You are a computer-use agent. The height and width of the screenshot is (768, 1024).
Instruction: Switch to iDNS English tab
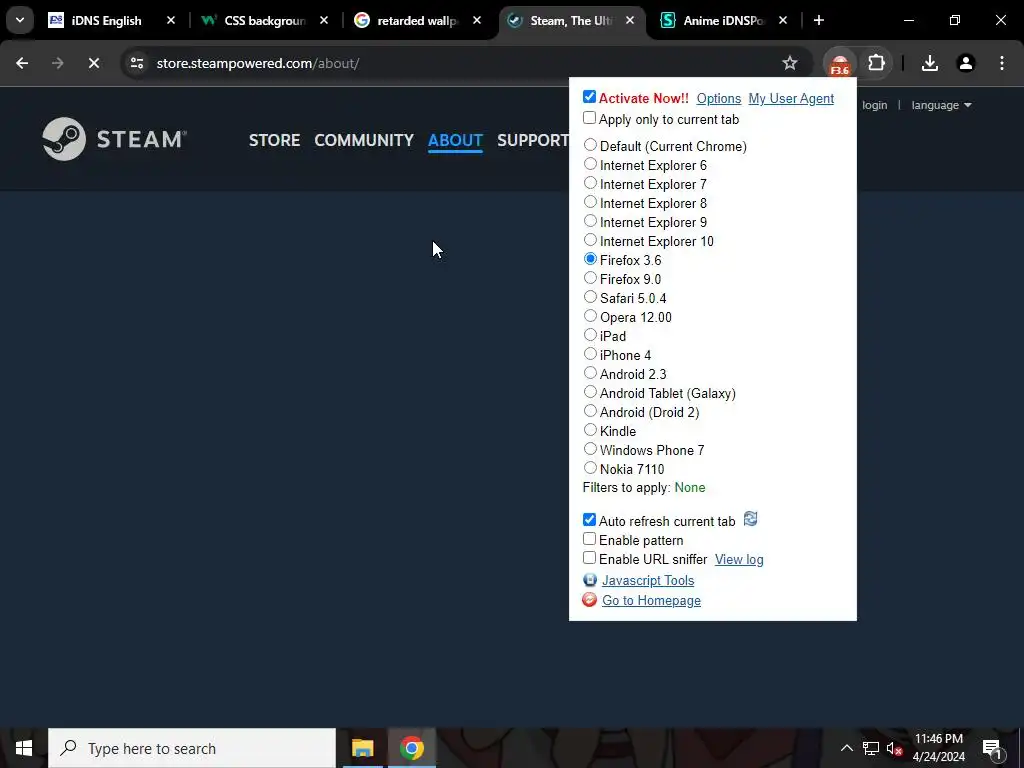pos(104,20)
